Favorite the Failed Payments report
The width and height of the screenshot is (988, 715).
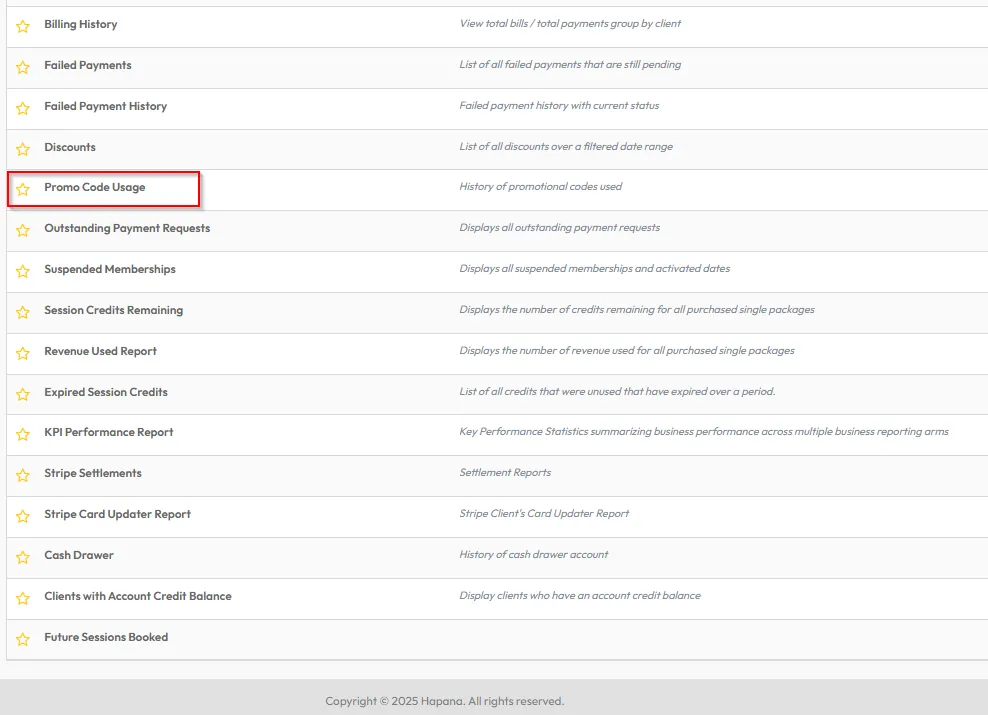tap(23, 67)
